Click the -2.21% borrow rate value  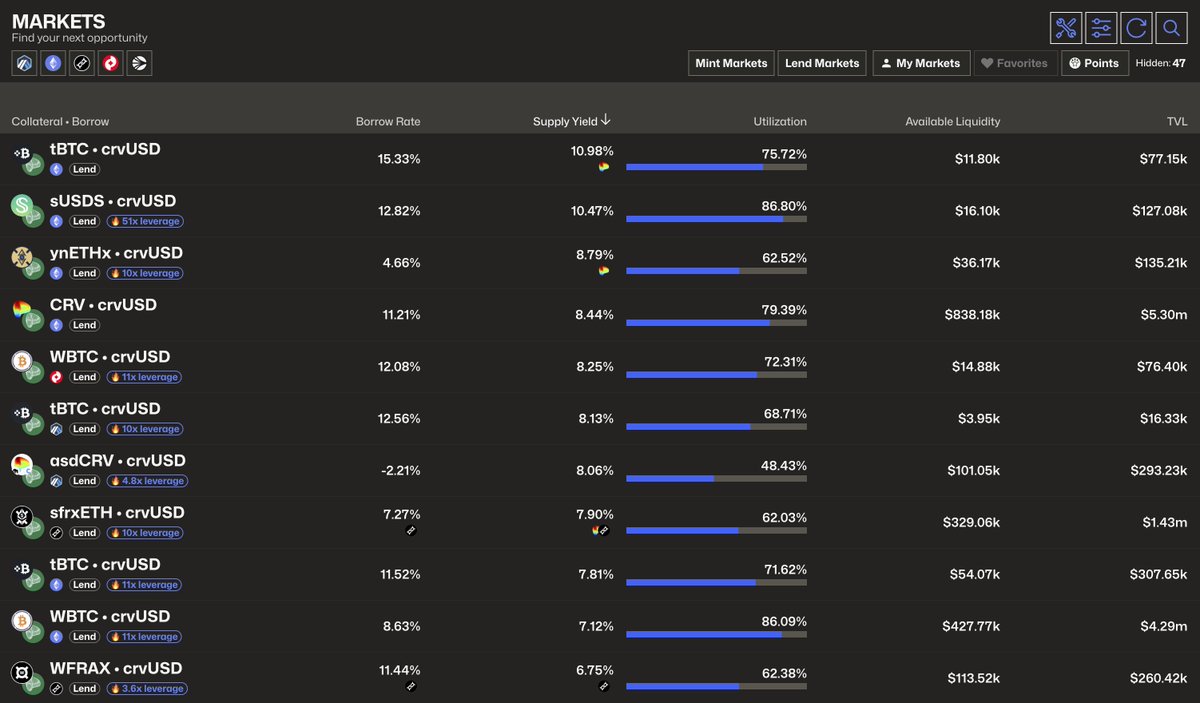(x=402, y=471)
